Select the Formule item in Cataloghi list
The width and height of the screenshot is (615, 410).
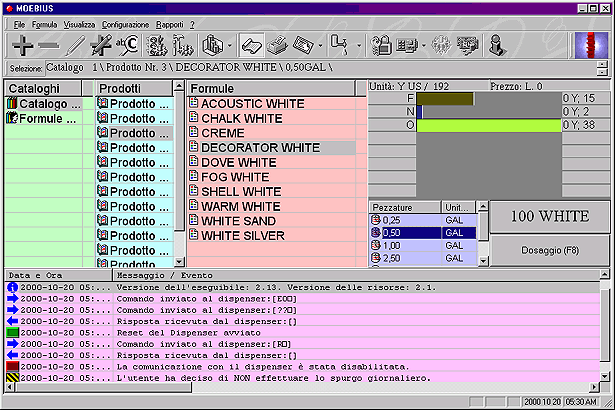pyautogui.click(x=43, y=118)
